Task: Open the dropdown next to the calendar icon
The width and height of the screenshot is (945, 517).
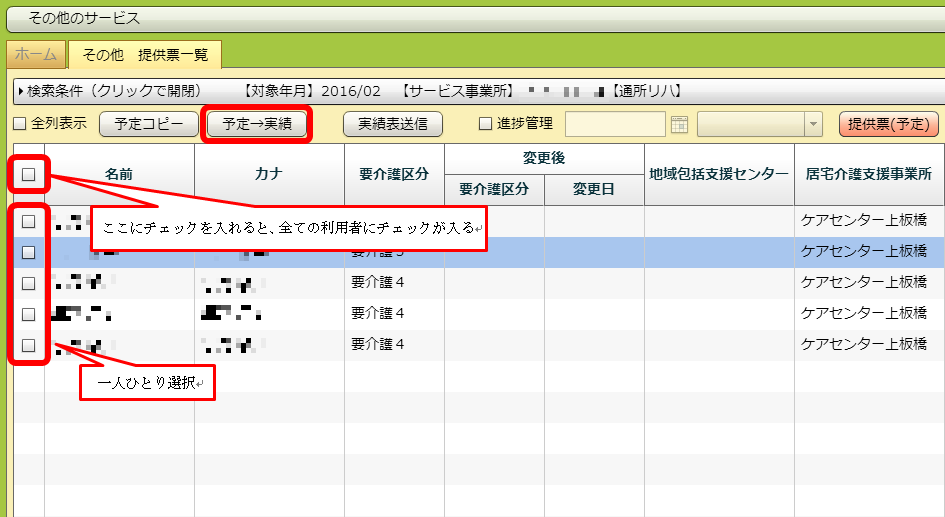Action: tap(813, 124)
